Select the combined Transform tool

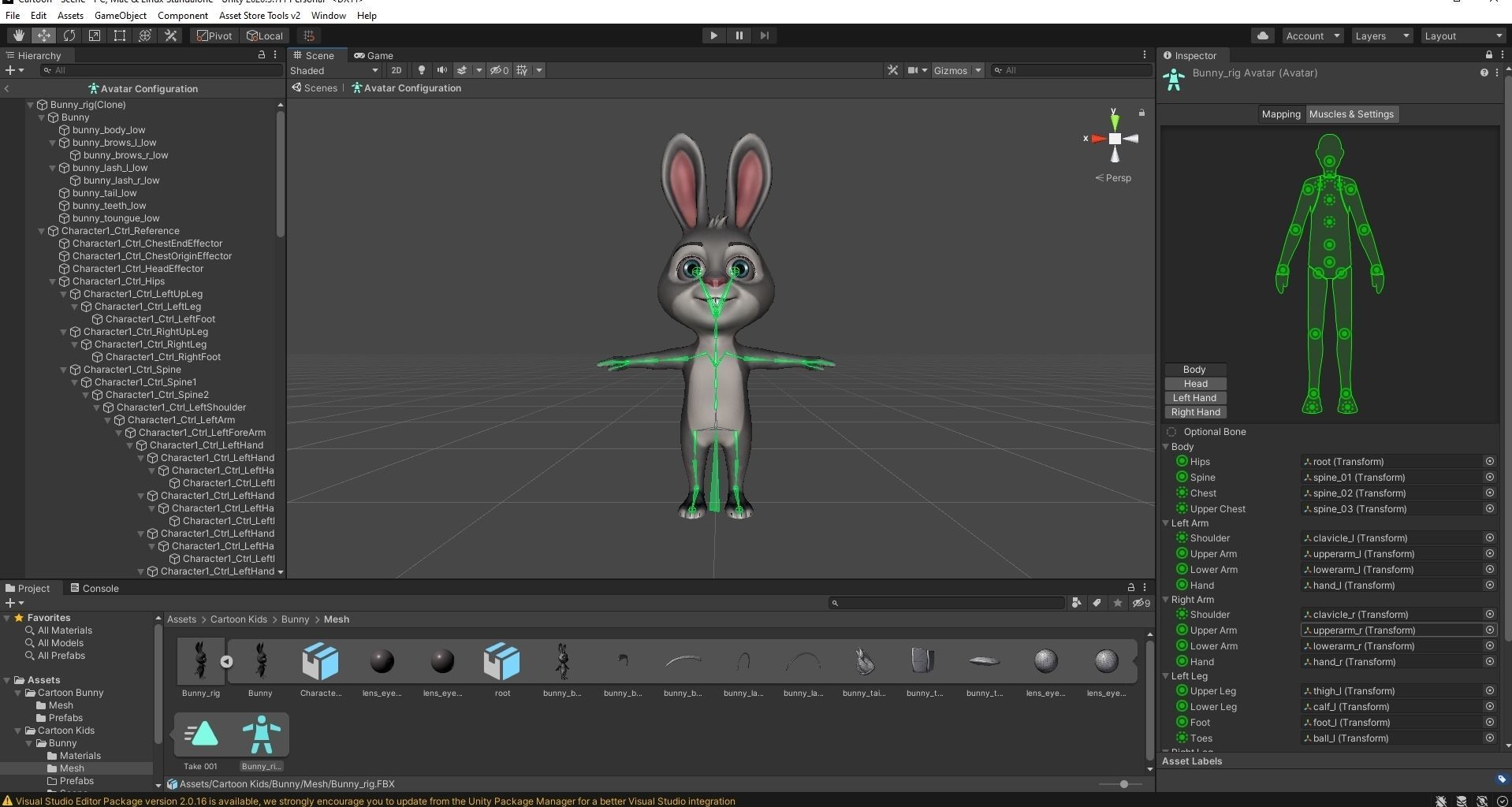[x=145, y=35]
